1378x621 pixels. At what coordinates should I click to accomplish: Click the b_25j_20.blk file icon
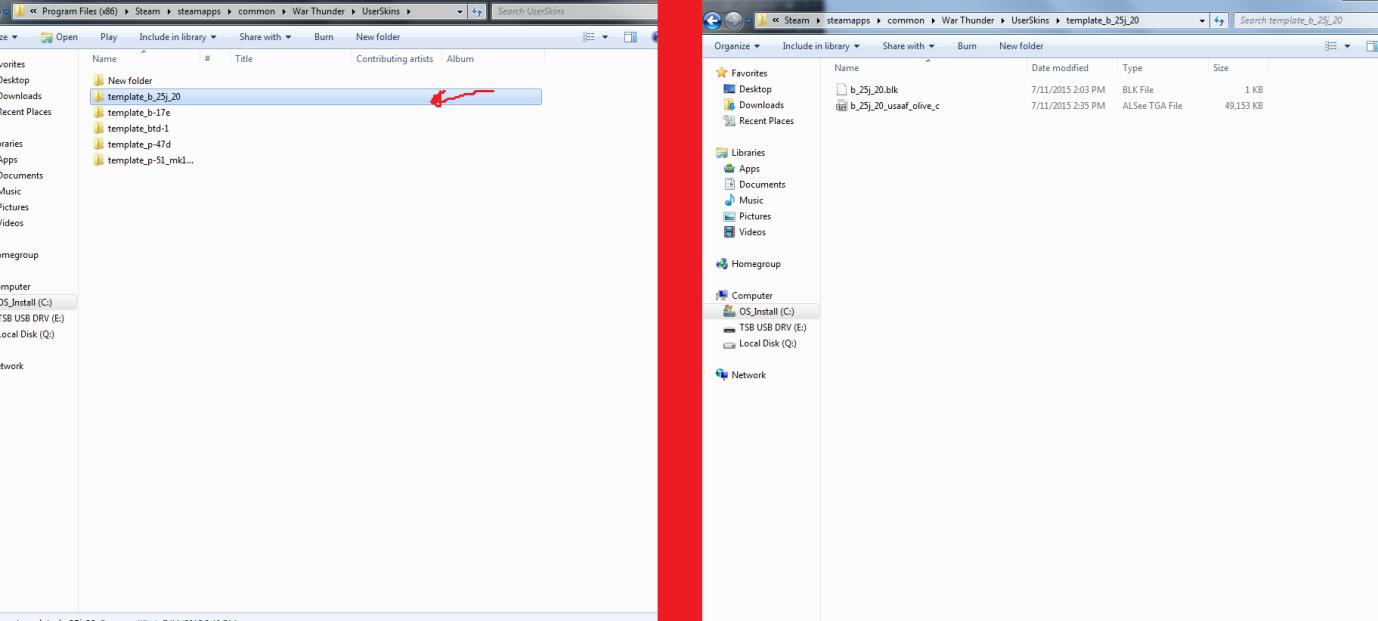pyautogui.click(x=841, y=90)
